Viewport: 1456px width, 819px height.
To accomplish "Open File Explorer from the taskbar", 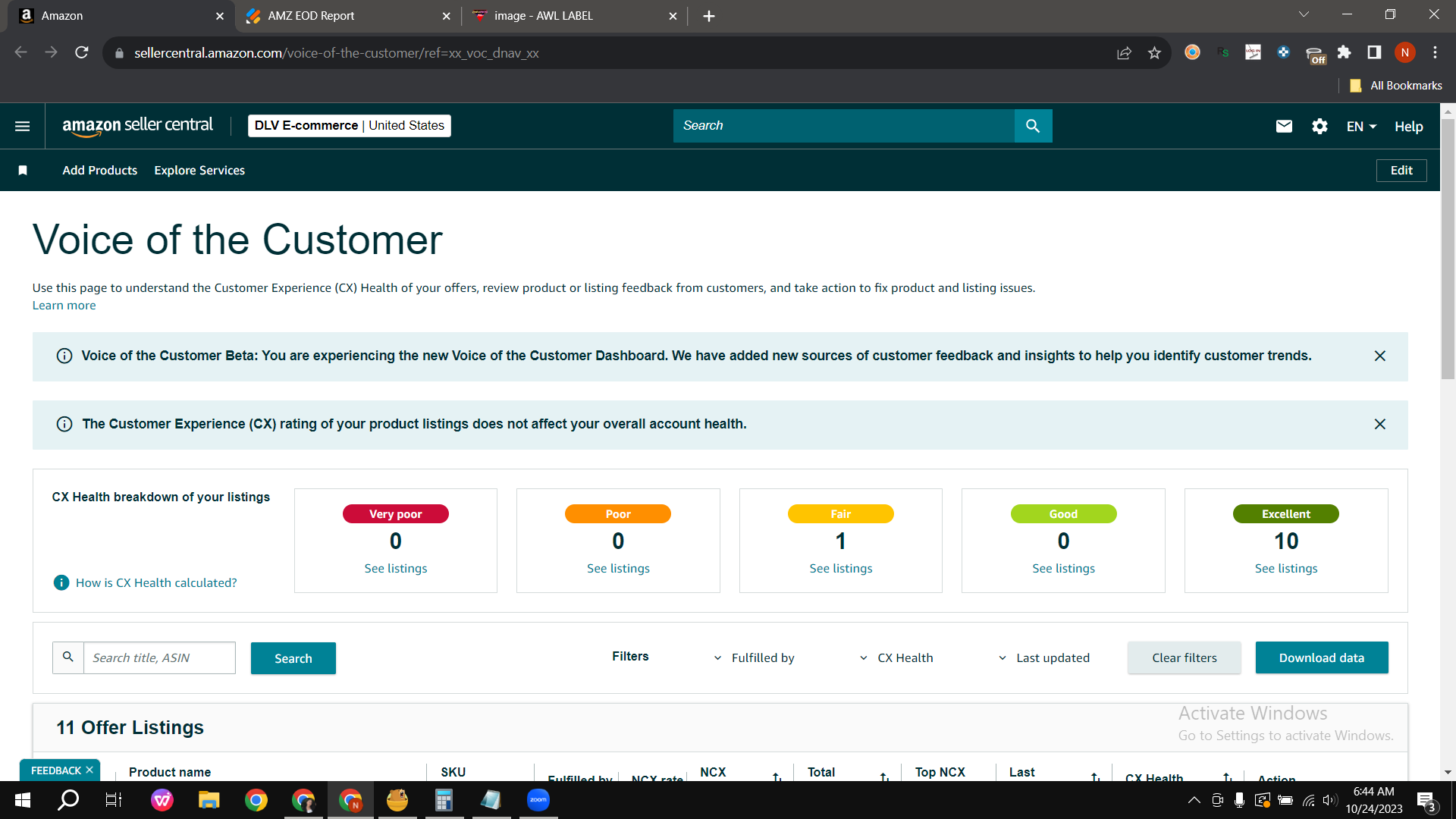I will (209, 800).
